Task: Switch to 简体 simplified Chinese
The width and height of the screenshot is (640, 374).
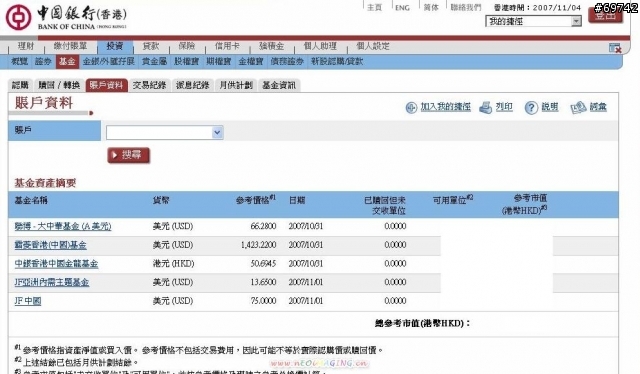Action: [x=431, y=7]
